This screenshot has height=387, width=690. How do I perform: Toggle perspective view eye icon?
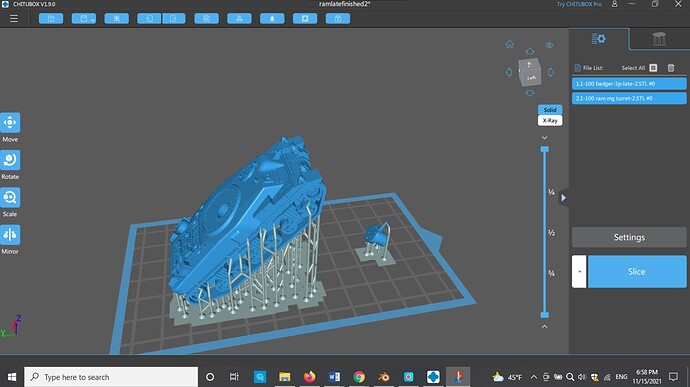pos(549,45)
